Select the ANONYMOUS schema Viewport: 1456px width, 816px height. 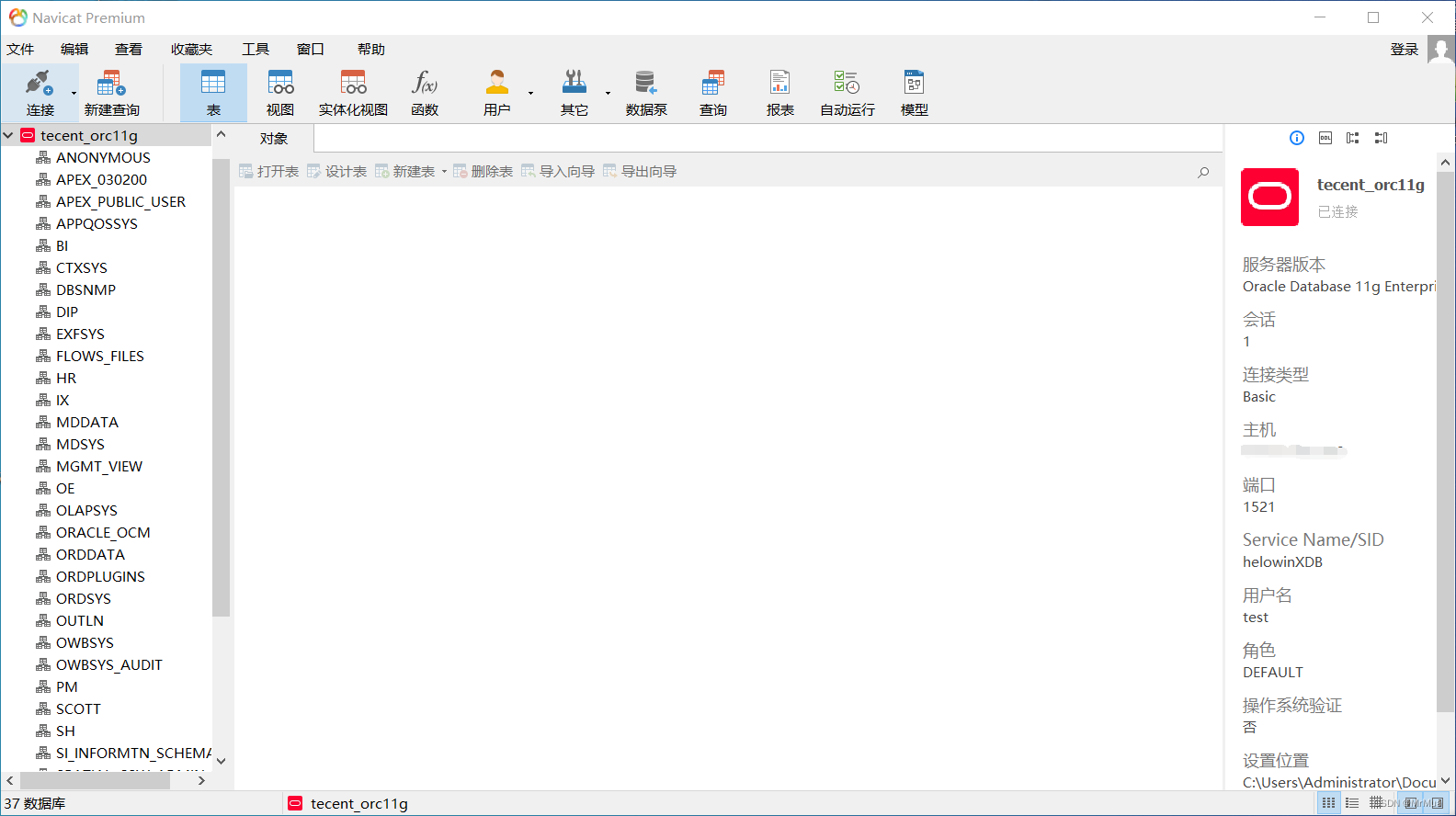coord(103,157)
